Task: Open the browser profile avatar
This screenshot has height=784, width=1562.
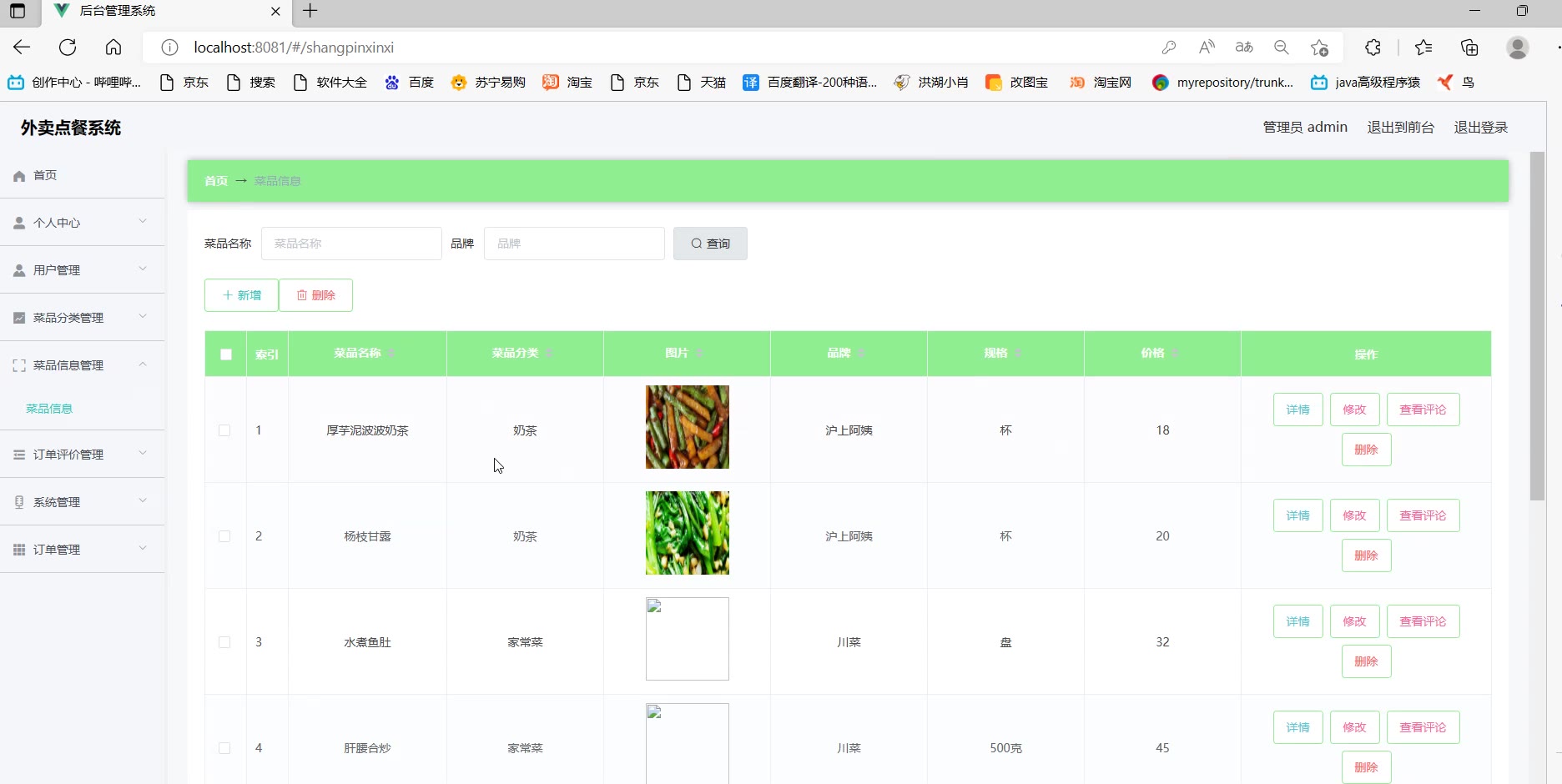Action: (x=1518, y=48)
